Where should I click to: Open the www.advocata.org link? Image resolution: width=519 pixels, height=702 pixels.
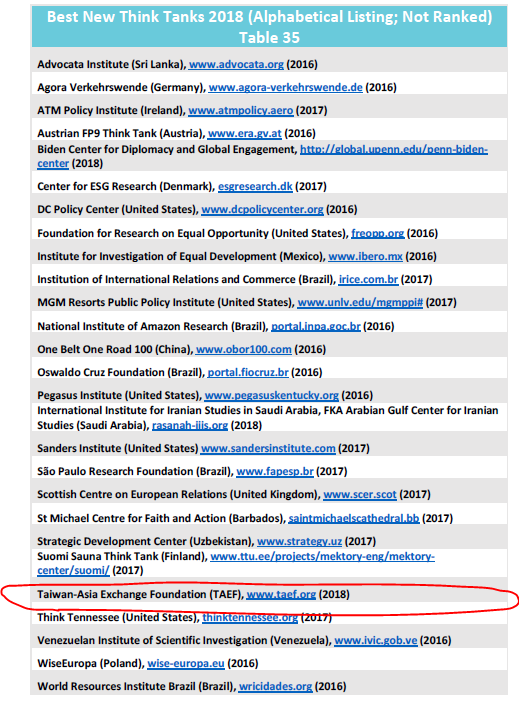(236, 64)
